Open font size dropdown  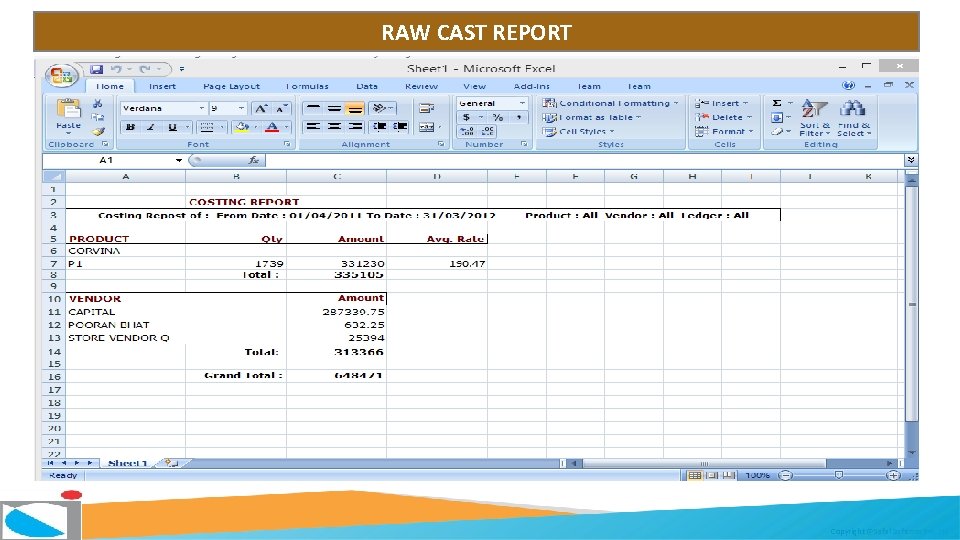[241, 108]
